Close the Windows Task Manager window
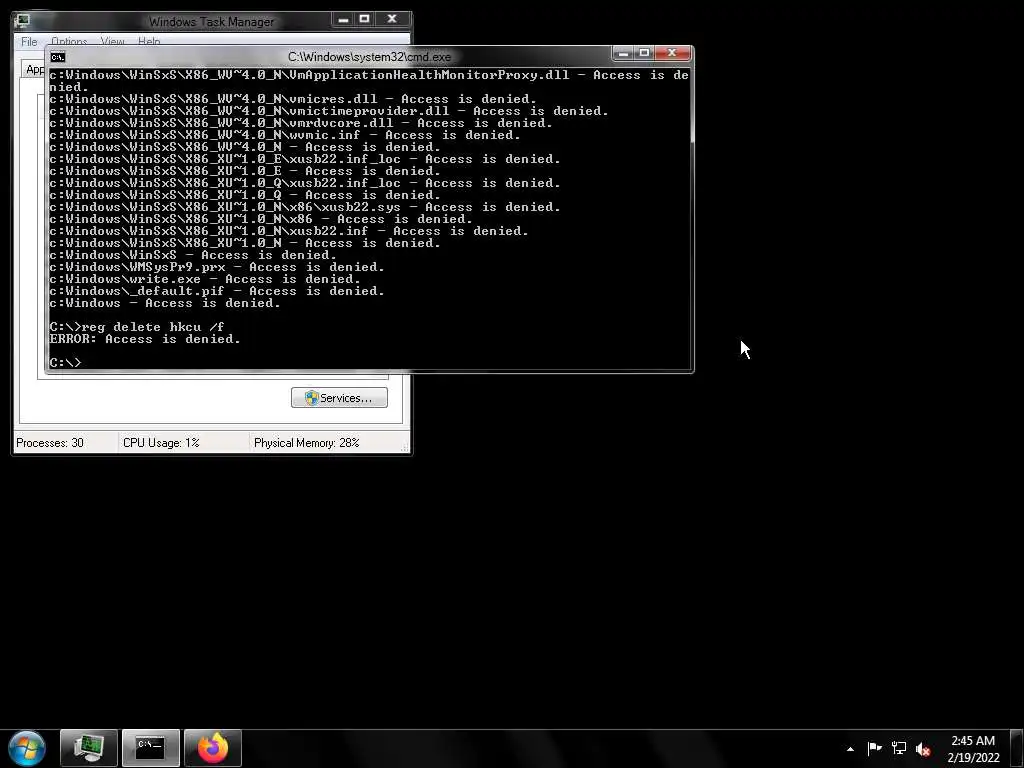Image resolution: width=1024 pixels, height=768 pixels. point(392,19)
